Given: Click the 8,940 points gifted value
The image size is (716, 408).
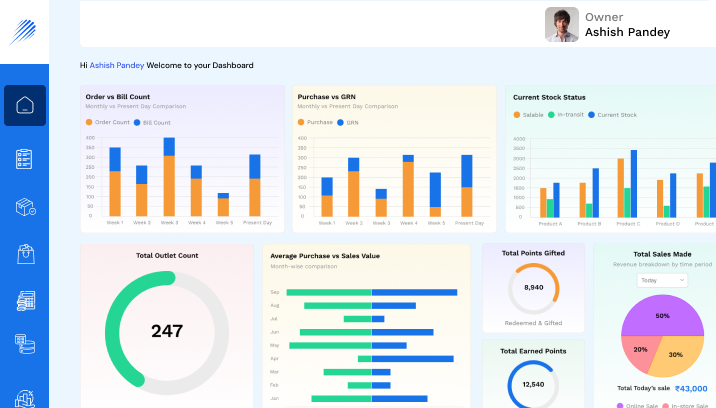Looking at the screenshot, I should pos(534,287).
